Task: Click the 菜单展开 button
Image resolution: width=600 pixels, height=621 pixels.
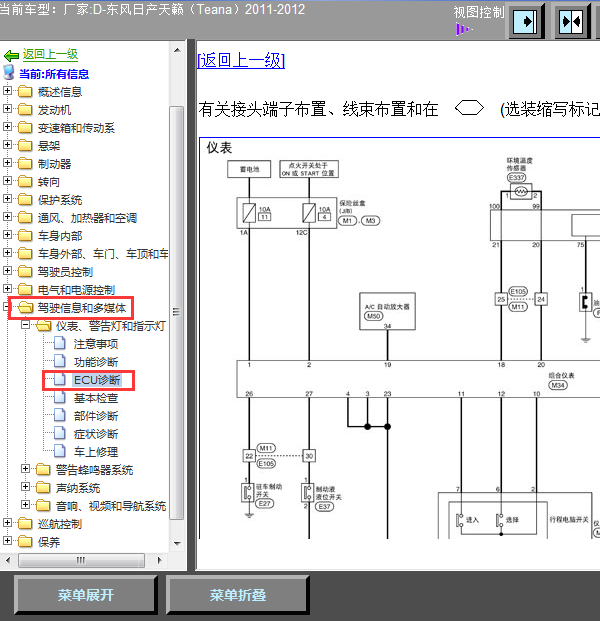Action: click(86, 594)
